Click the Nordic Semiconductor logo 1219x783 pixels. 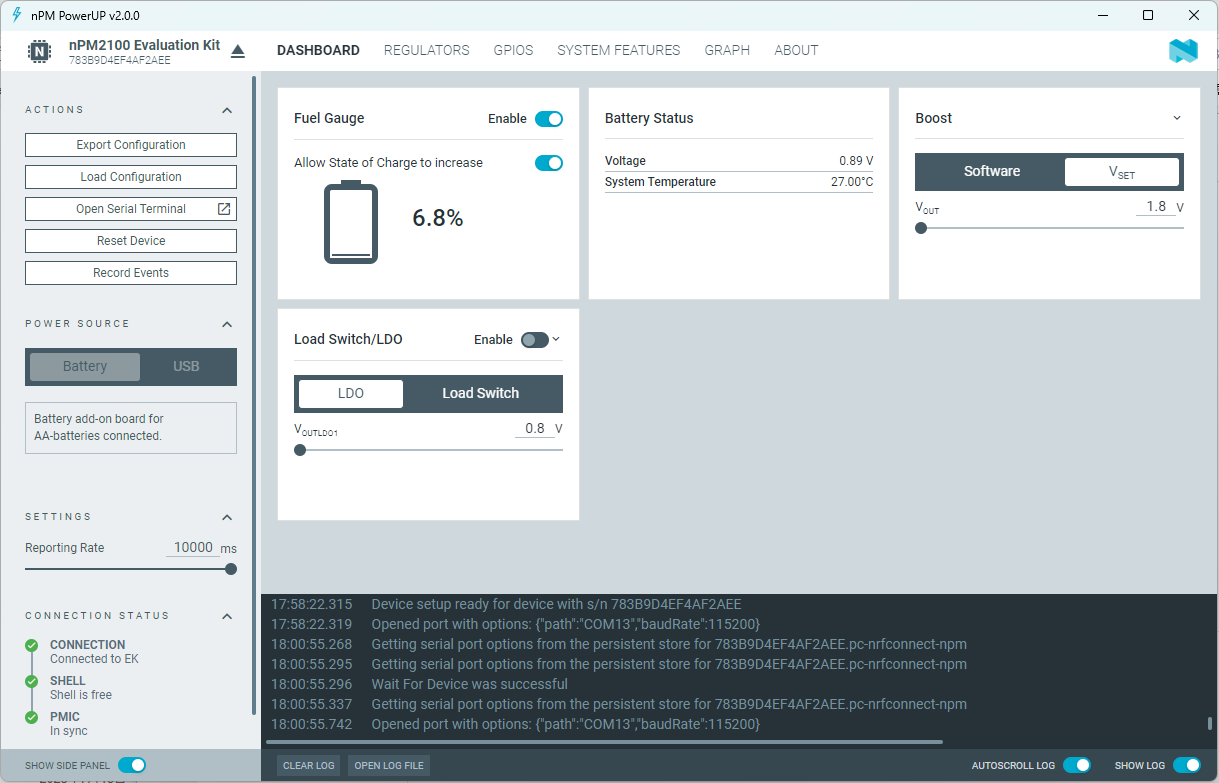(x=1183, y=51)
